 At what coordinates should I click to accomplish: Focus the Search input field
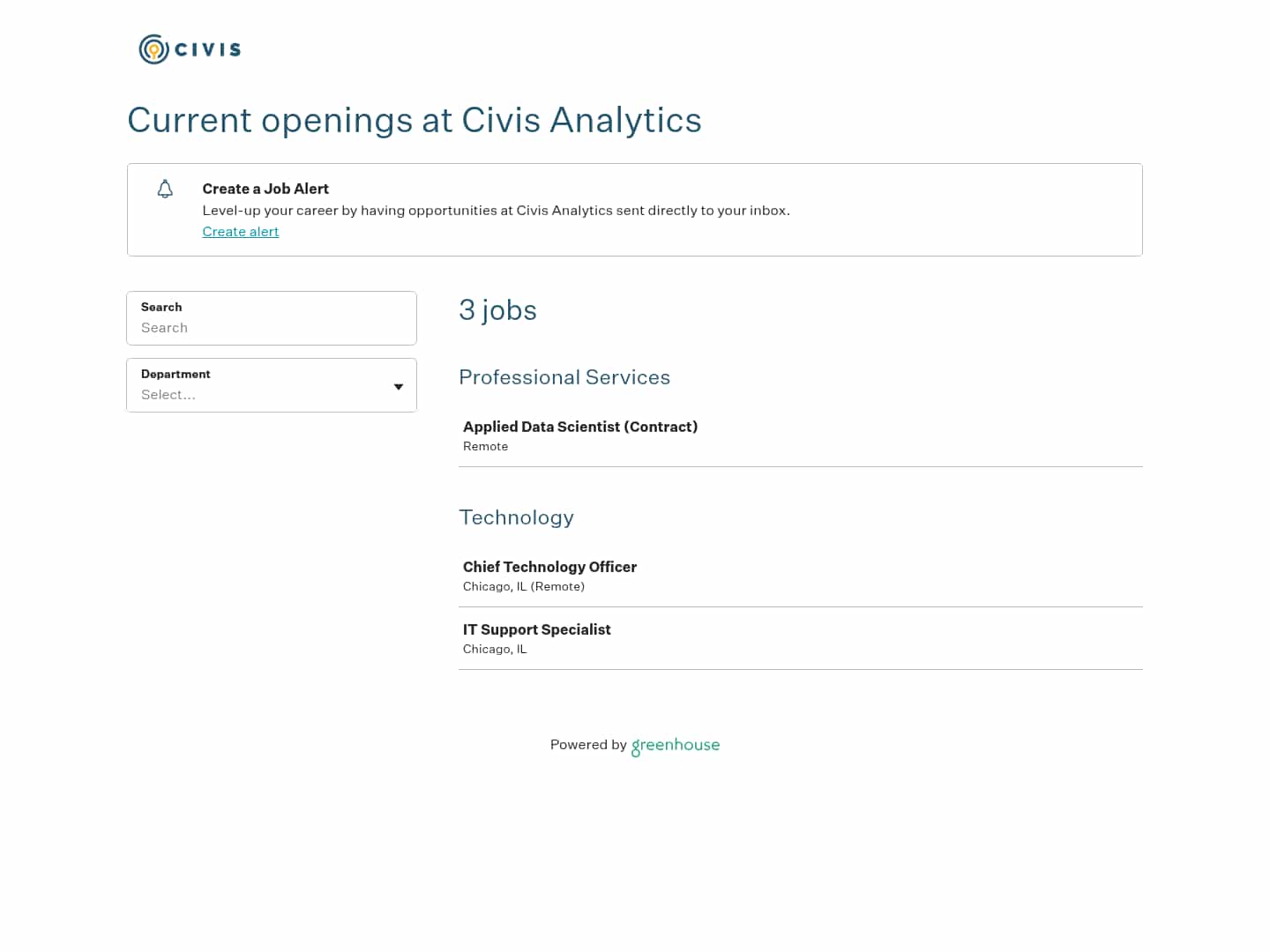click(272, 318)
